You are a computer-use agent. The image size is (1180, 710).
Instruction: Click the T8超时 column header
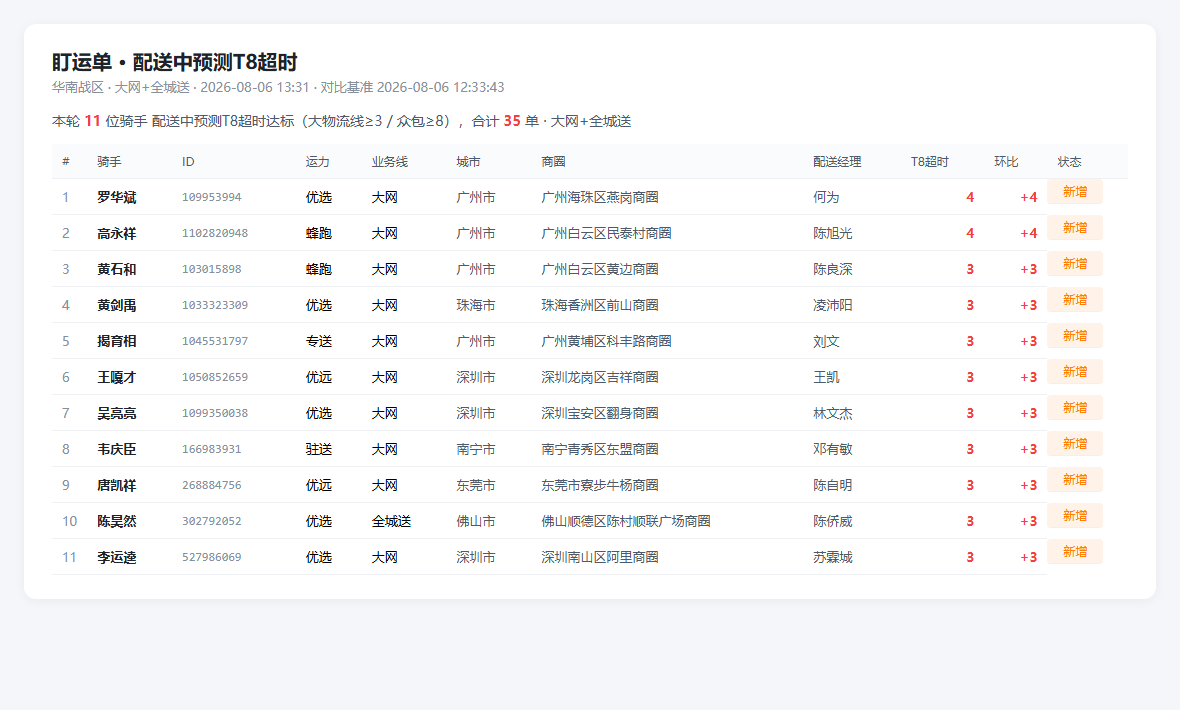coord(929,162)
